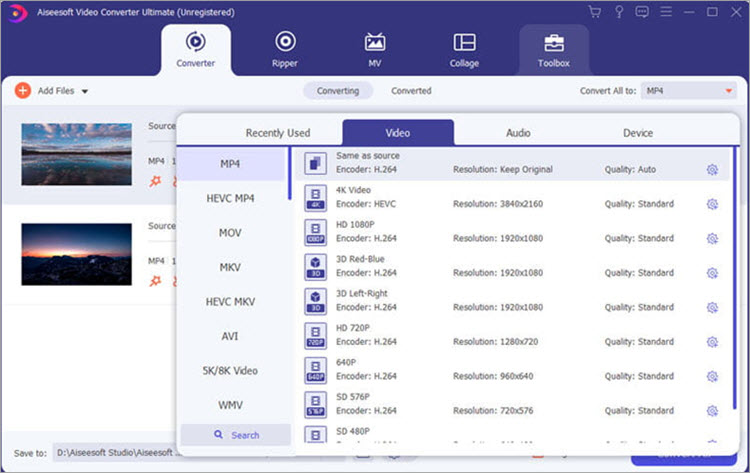Click the orange plus Add Files icon
This screenshot has height=473, width=750.
tap(22, 90)
